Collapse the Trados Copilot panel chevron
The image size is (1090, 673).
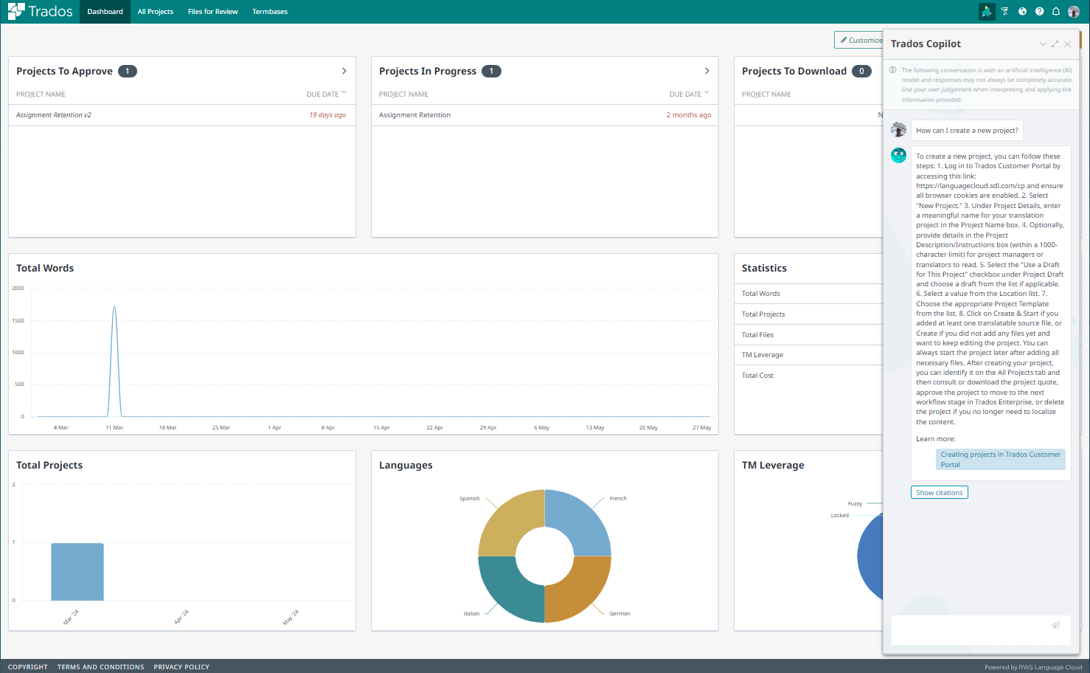click(1042, 44)
